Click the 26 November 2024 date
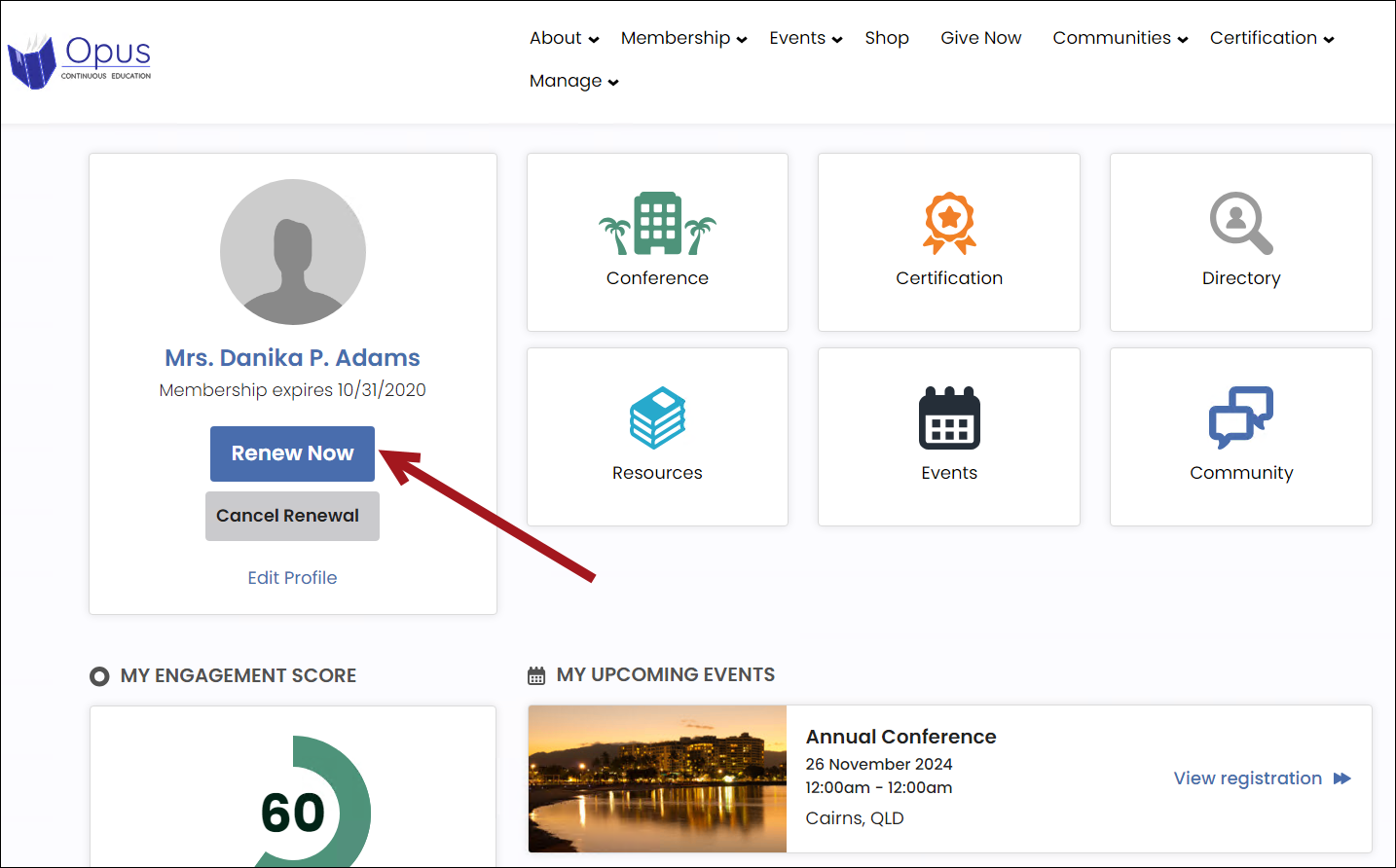 [879, 765]
